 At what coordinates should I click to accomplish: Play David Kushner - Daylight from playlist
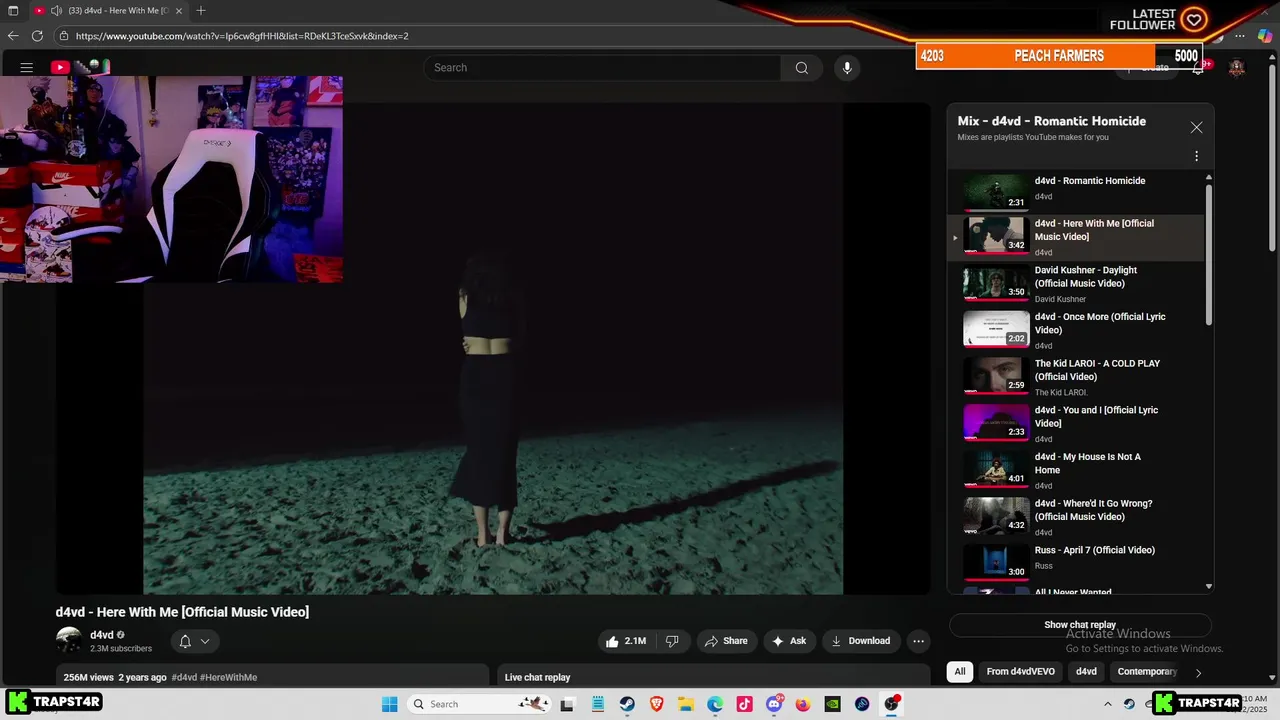point(1076,284)
